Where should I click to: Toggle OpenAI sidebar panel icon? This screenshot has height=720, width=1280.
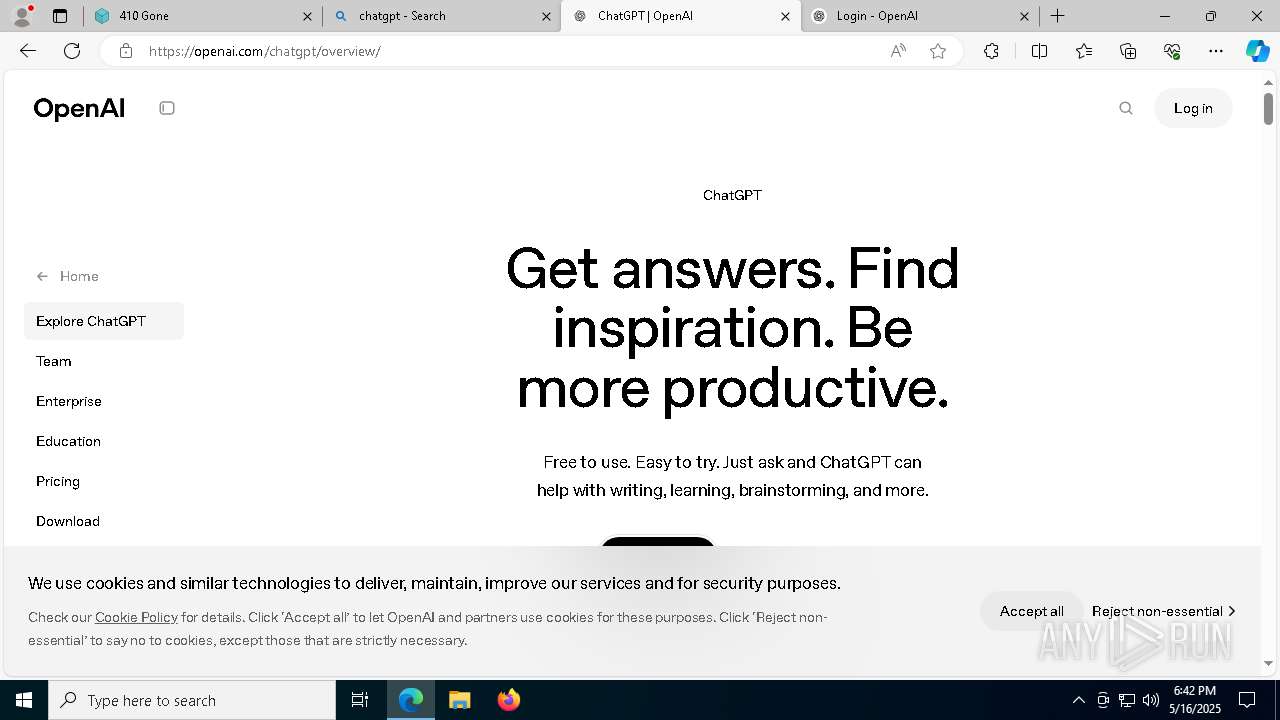167,108
